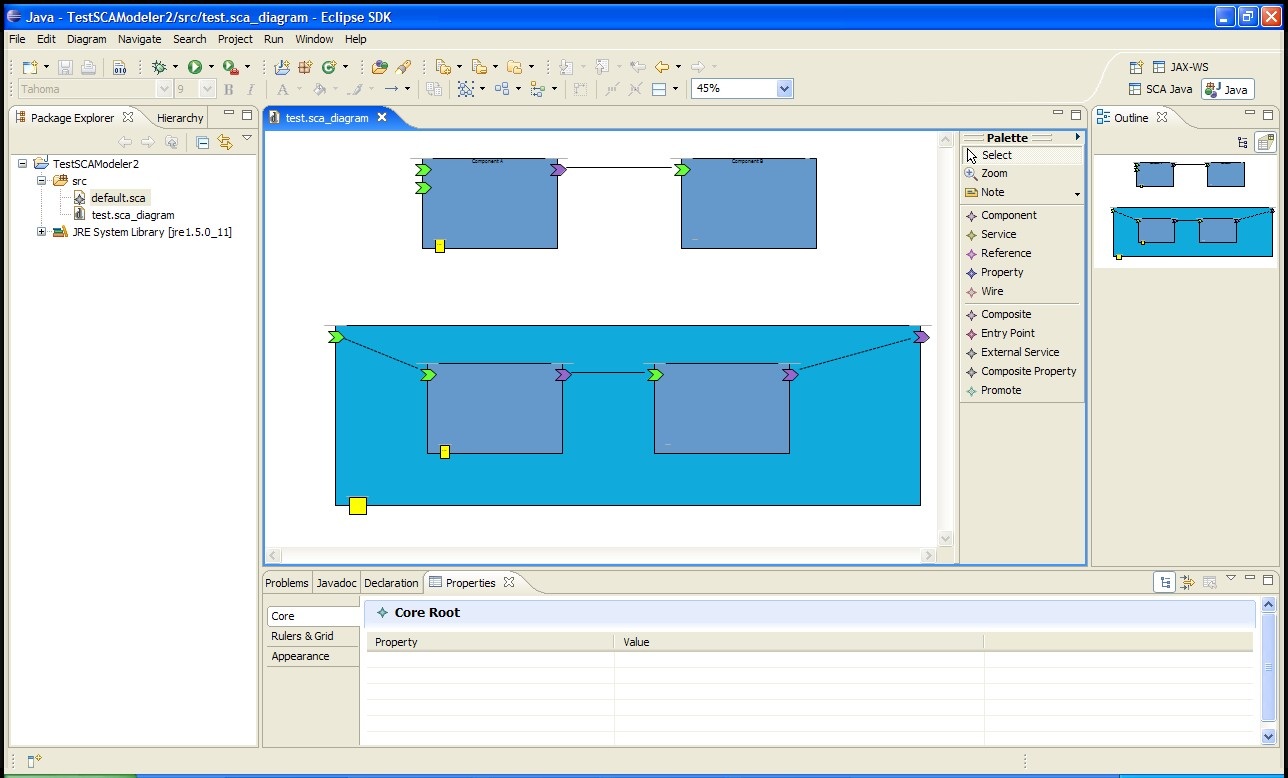Click the diagram editor horizontal scrollbar

(x=601, y=555)
